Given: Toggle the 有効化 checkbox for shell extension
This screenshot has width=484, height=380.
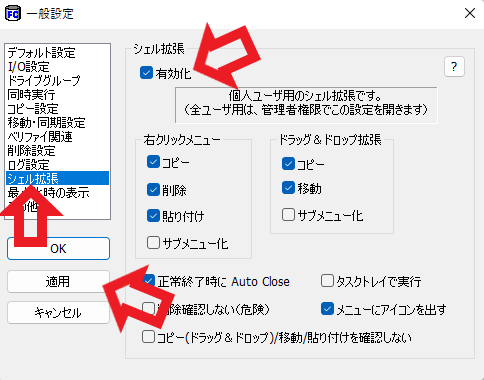Looking at the screenshot, I should pyautogui.click(x=146, y=73).
